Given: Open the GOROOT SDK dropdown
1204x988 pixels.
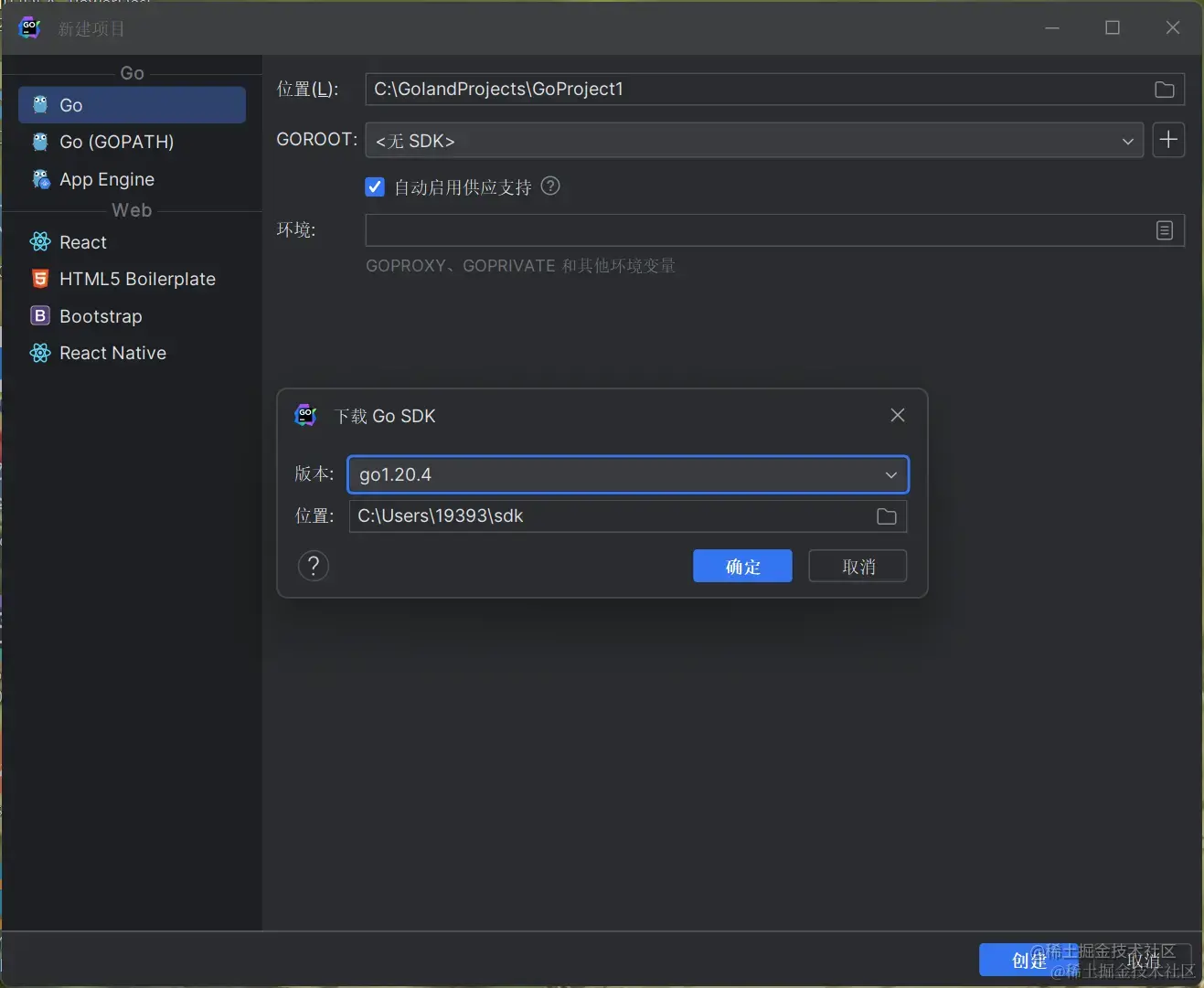Looking at the screenshot, I should pos(754,140).
